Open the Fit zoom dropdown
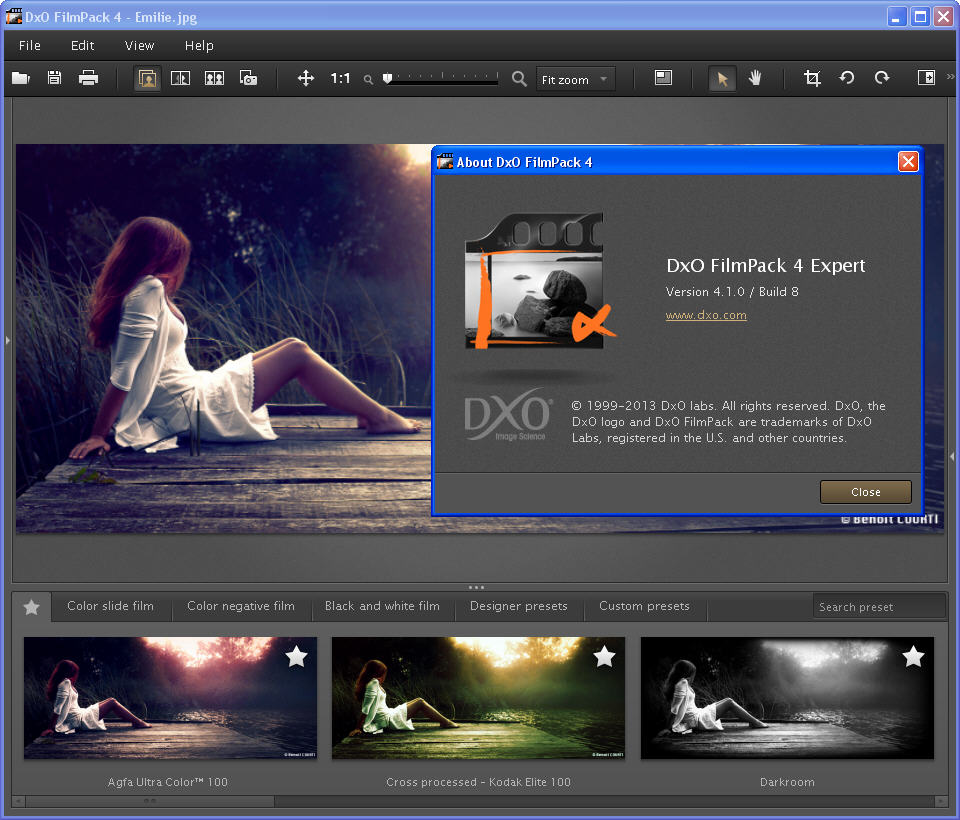 tap(576, 80)
